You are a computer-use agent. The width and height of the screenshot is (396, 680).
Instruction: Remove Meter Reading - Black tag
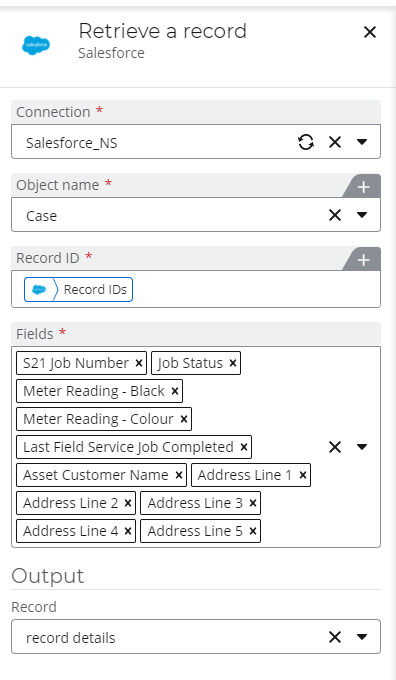[x=175, y=391]
